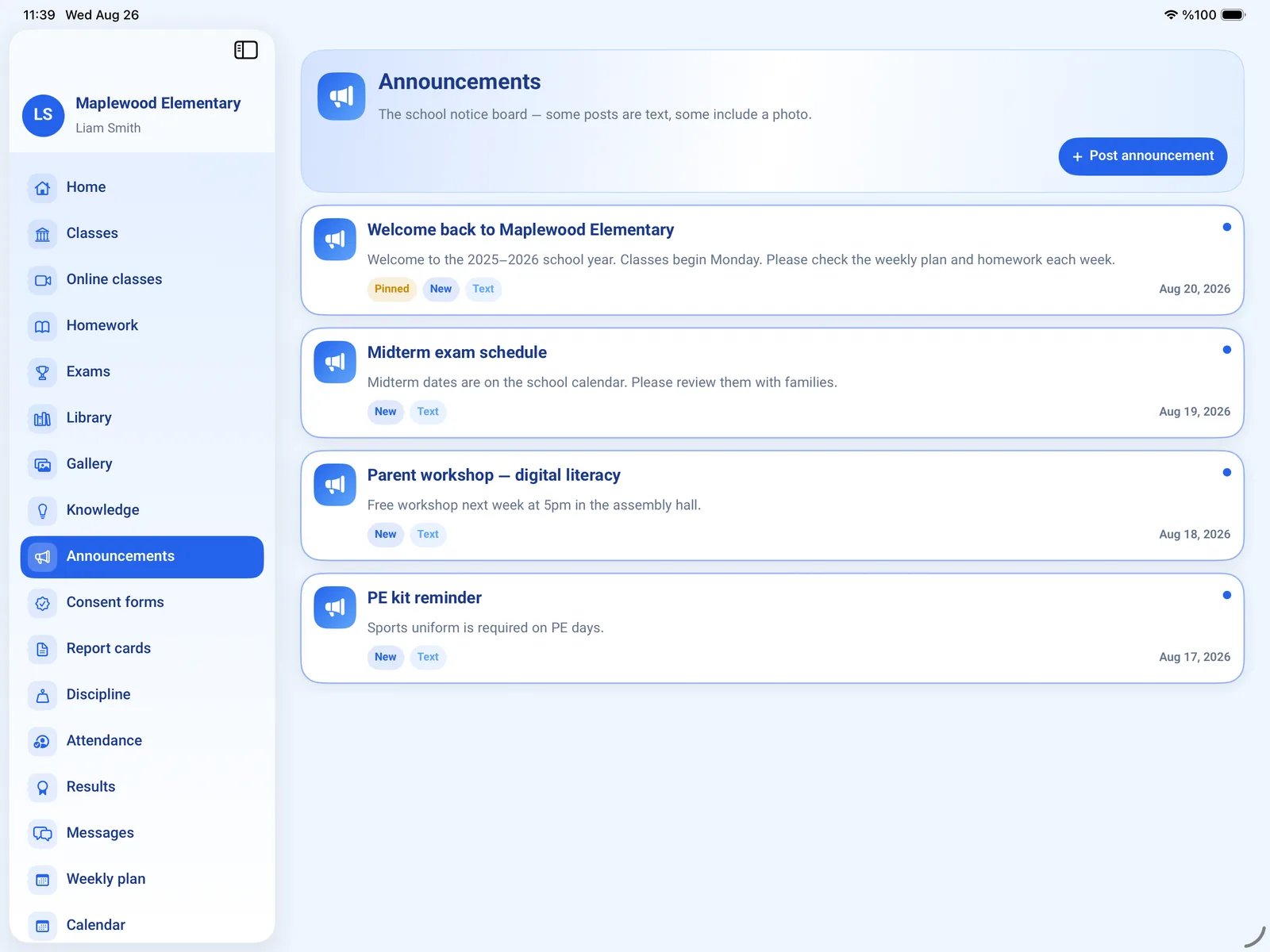Select the Classes building icon
The image size is (1270, 952).
[43, 234]
